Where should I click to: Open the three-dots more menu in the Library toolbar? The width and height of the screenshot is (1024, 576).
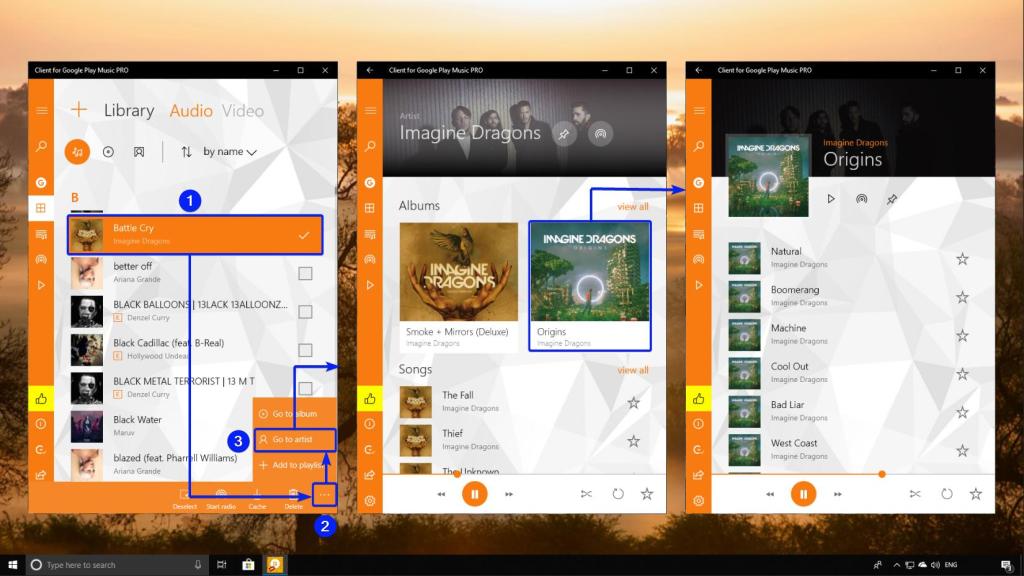(x=325, y=494)
